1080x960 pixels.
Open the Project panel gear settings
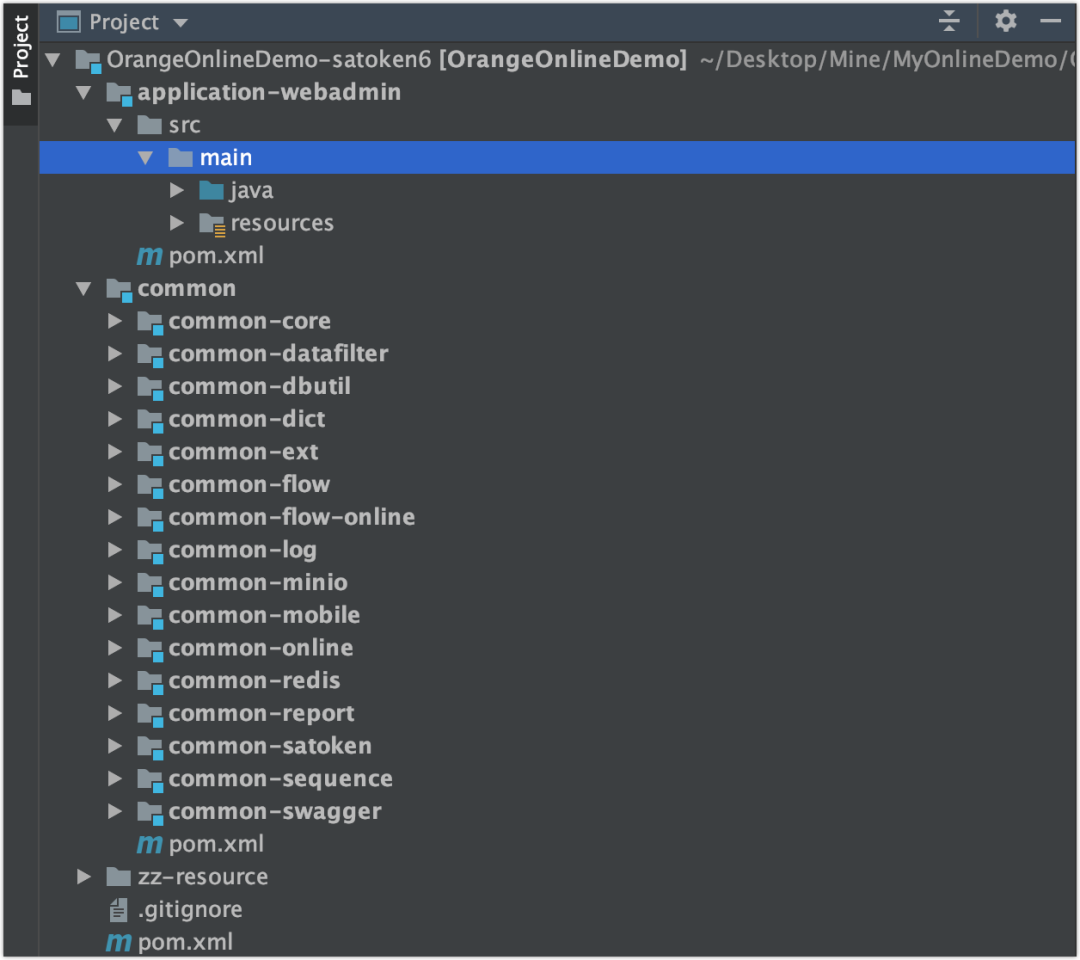tap(1006, 21)
